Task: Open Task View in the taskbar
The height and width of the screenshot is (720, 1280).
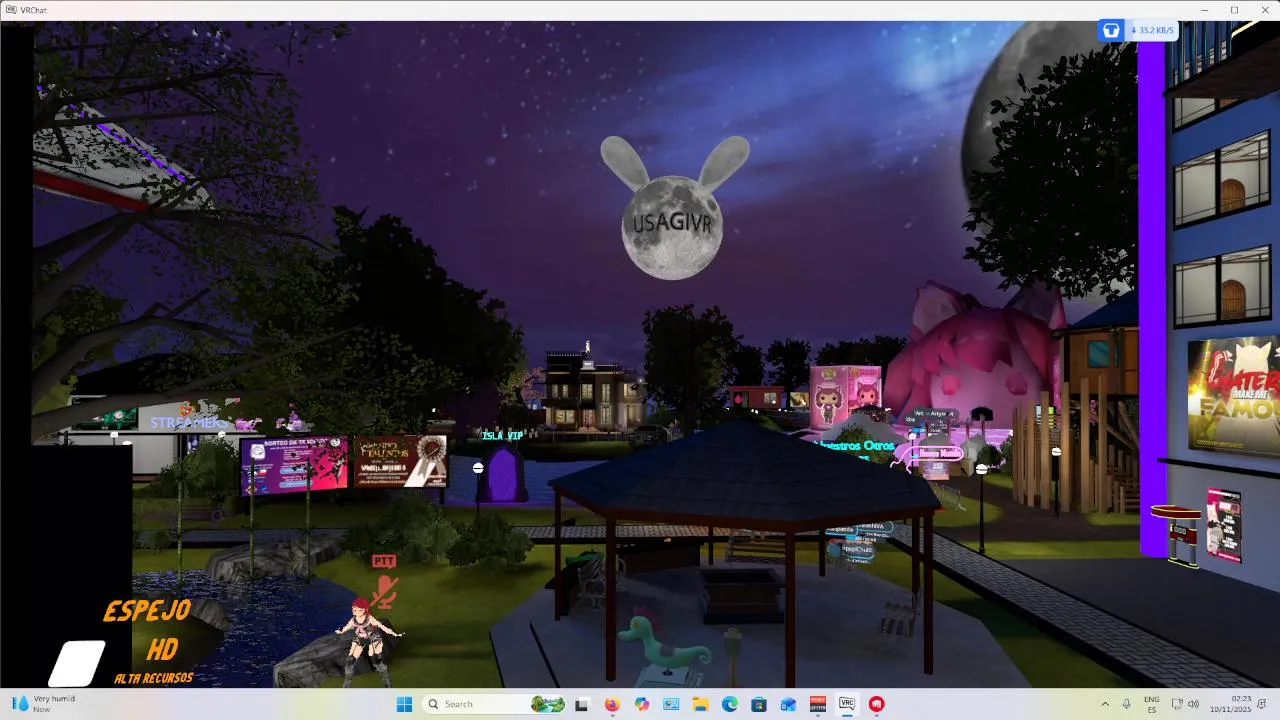Action: coord(582,704)
